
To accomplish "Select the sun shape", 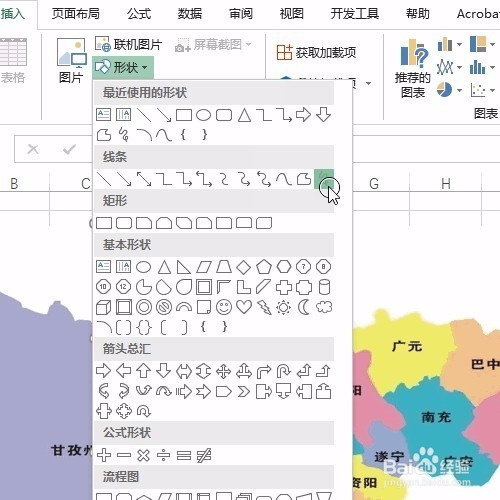I will 284,307.
